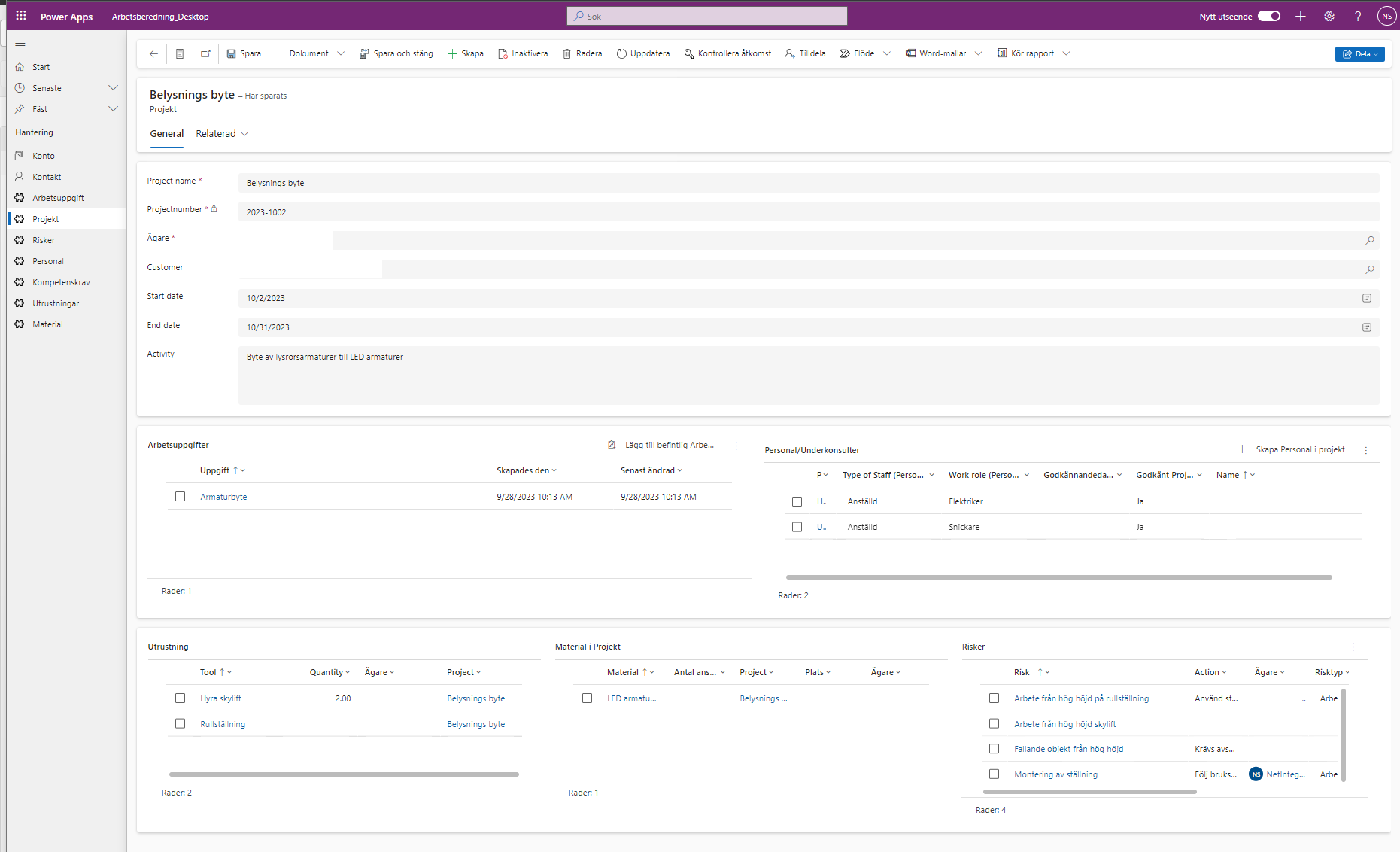1400x852 pixels.
Task: Open settings gear in top bar
Action: click(1329, 16)
